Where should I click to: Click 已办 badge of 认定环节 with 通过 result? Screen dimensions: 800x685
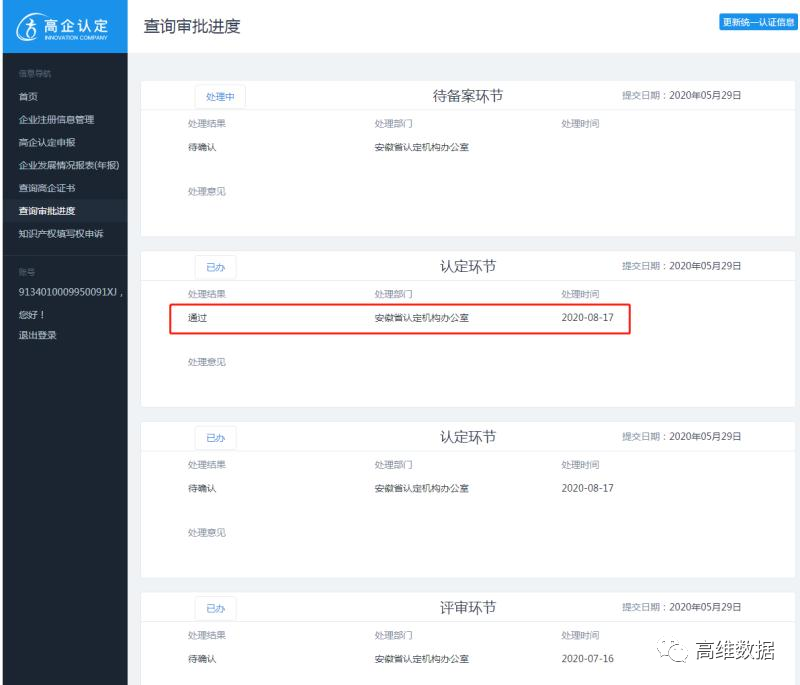215,267
